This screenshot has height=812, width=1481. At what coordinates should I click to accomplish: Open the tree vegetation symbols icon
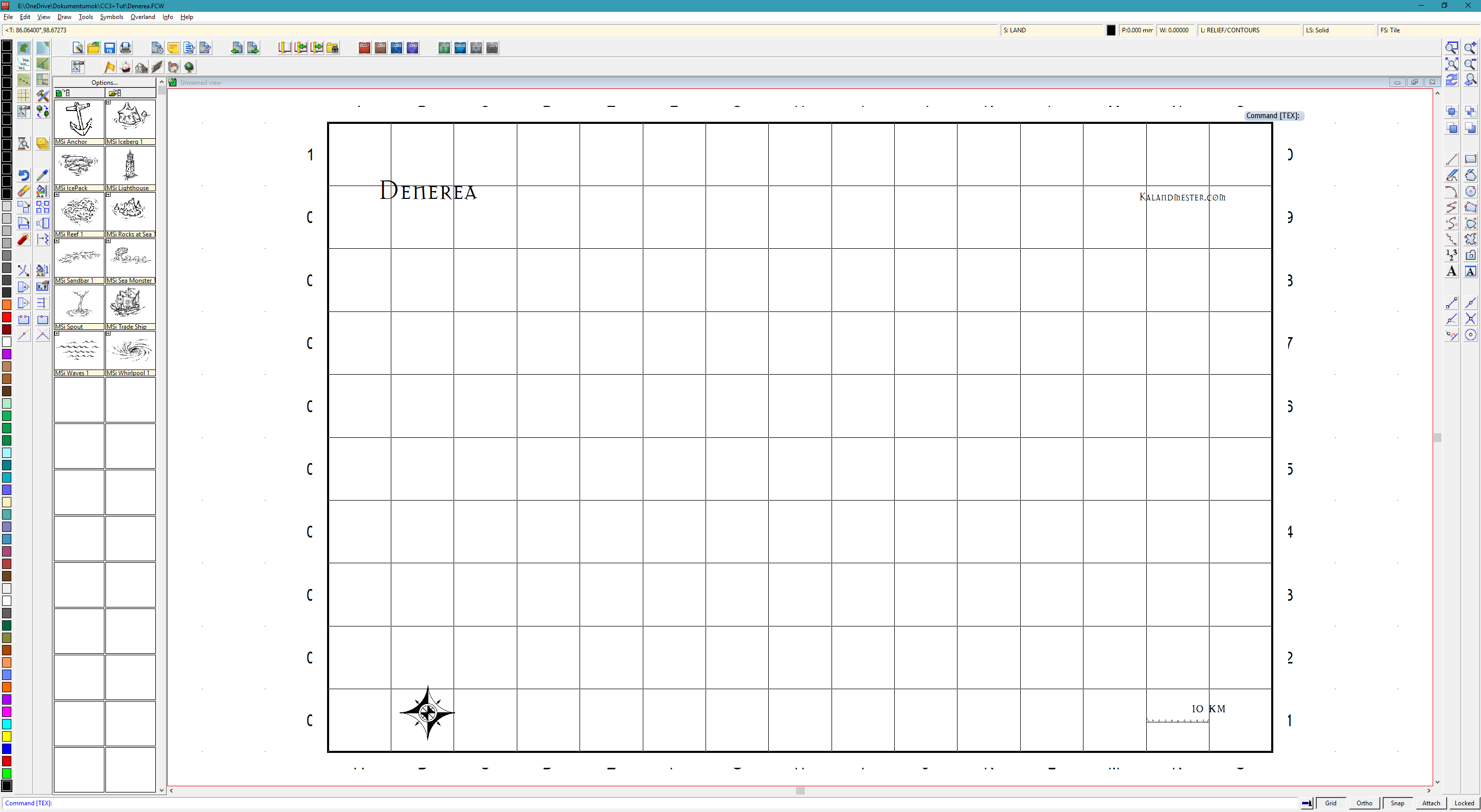click(189, 67)
